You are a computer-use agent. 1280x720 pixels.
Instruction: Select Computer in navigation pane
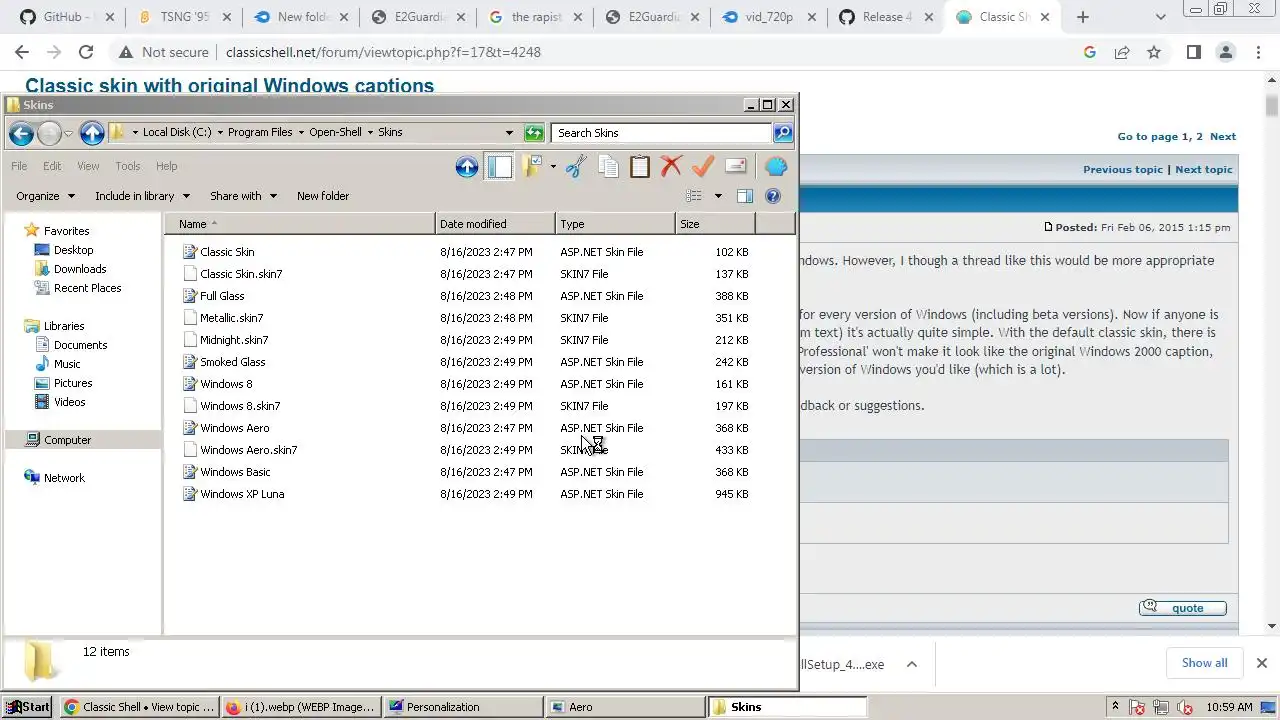[x=67, y=440]
